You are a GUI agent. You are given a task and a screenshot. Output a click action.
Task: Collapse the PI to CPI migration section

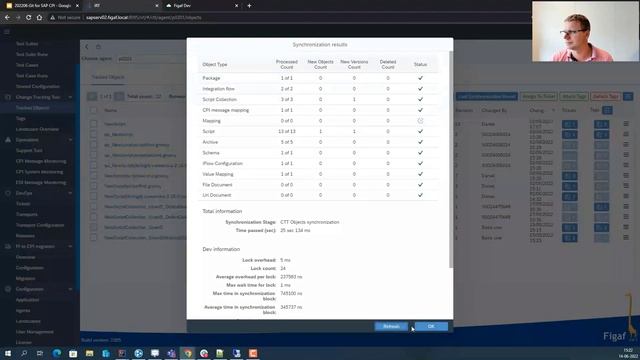70,247
